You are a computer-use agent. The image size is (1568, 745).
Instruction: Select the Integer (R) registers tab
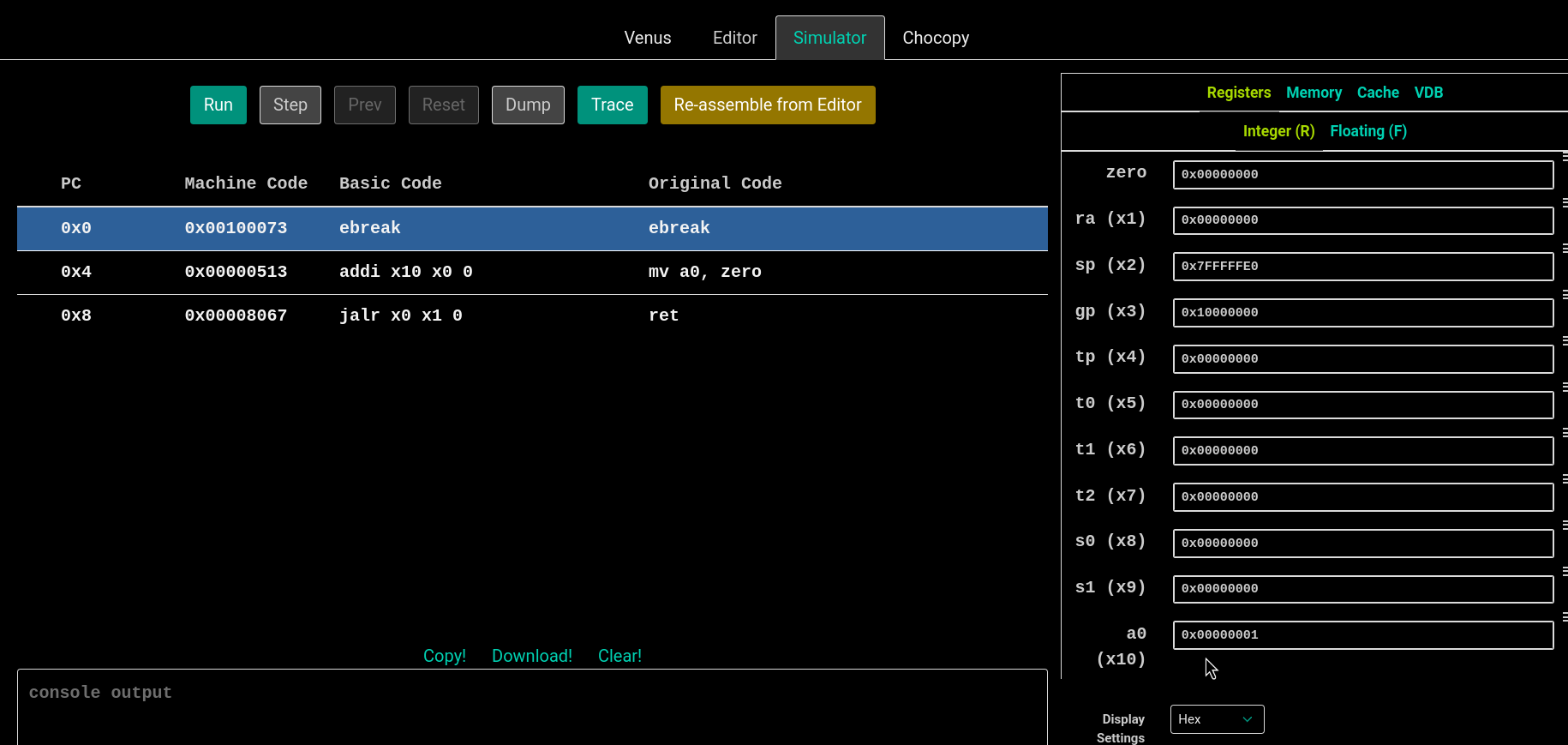pyautogui.click(x=1278, y=131)
